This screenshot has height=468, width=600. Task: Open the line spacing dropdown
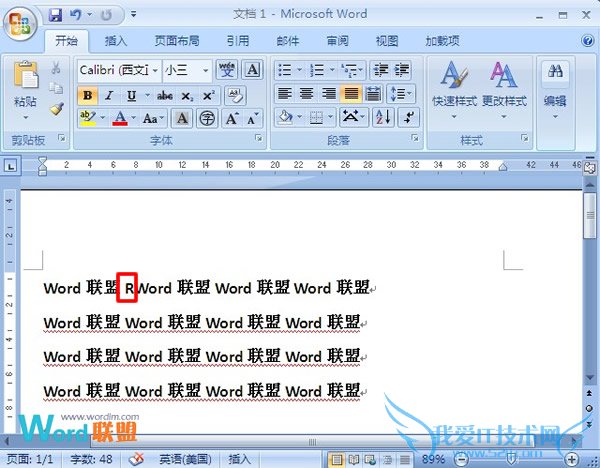click(x=401, y=93)
